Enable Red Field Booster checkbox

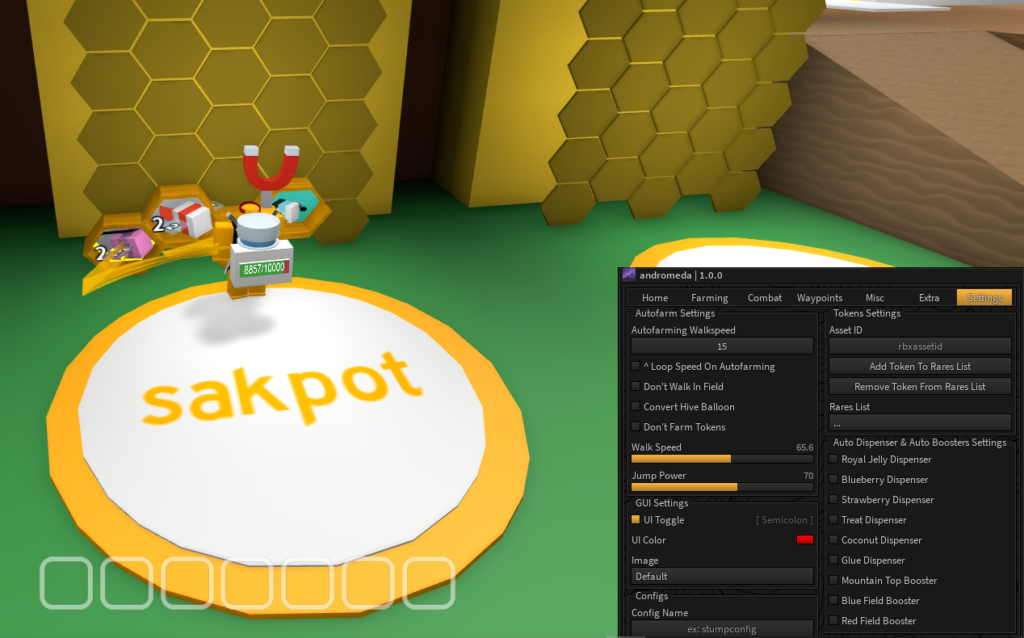833,620
